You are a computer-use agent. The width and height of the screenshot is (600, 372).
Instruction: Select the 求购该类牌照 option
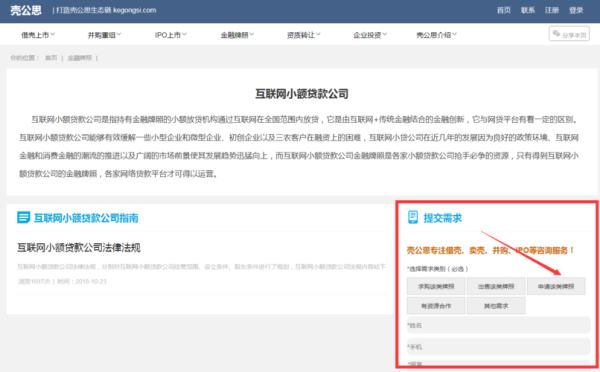coord(436,286)
